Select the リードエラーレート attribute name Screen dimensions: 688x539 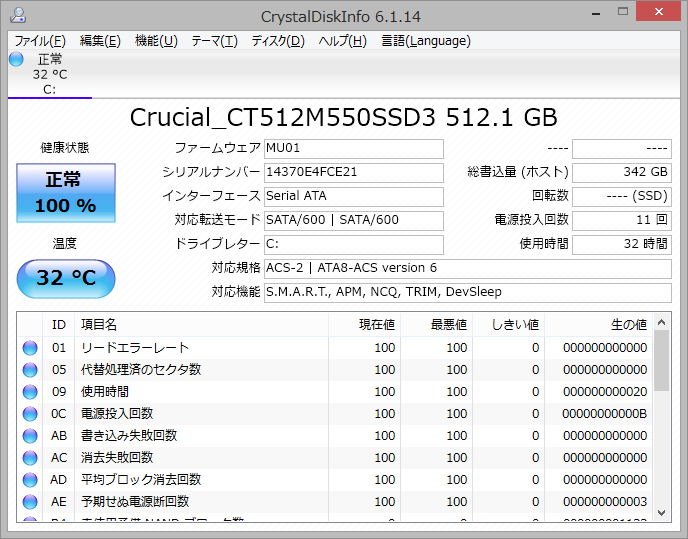pos(135,348)
